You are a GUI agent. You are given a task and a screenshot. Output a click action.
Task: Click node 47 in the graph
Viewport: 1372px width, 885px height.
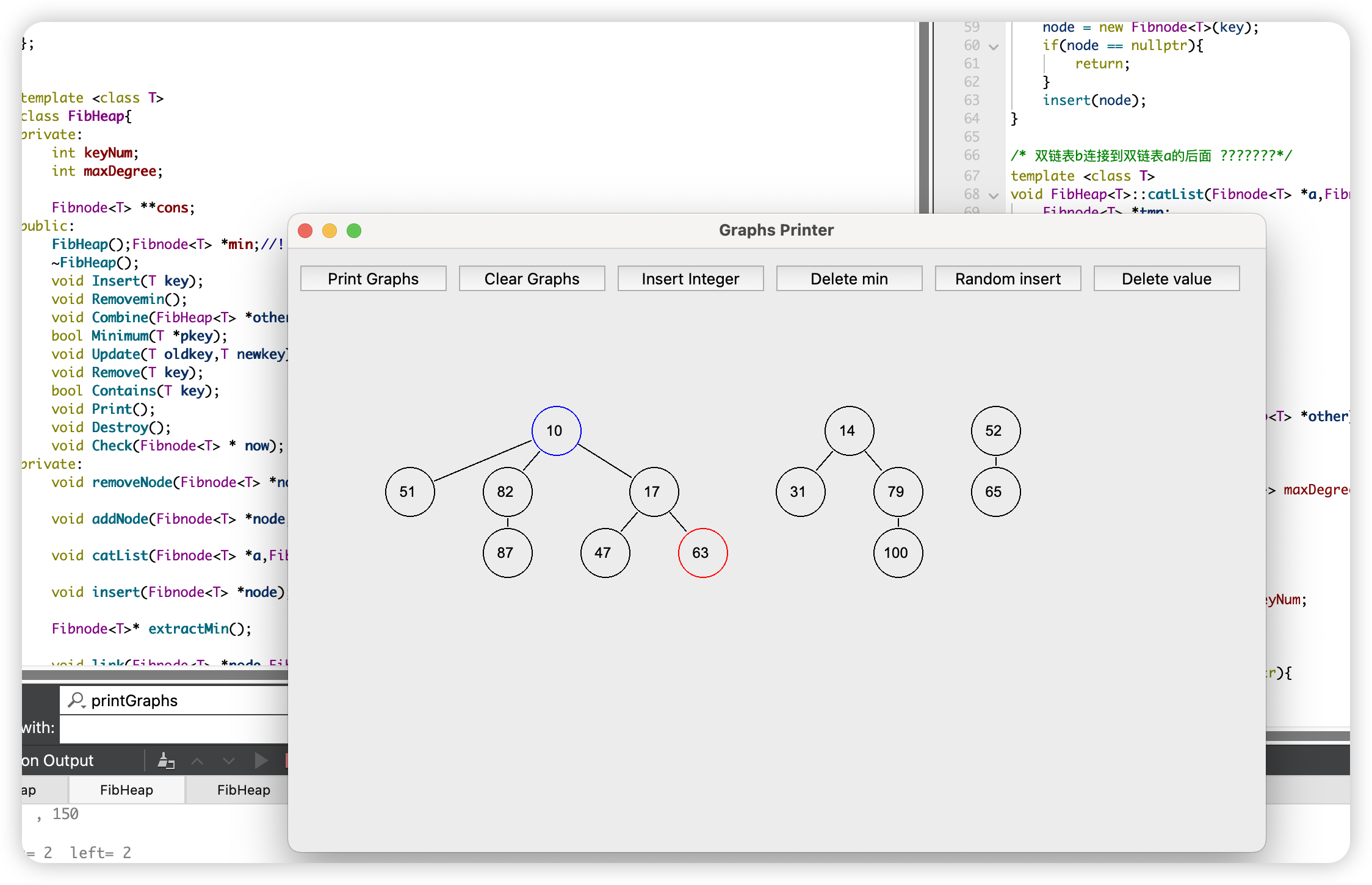pyautogui.click(x=605, y=553)
